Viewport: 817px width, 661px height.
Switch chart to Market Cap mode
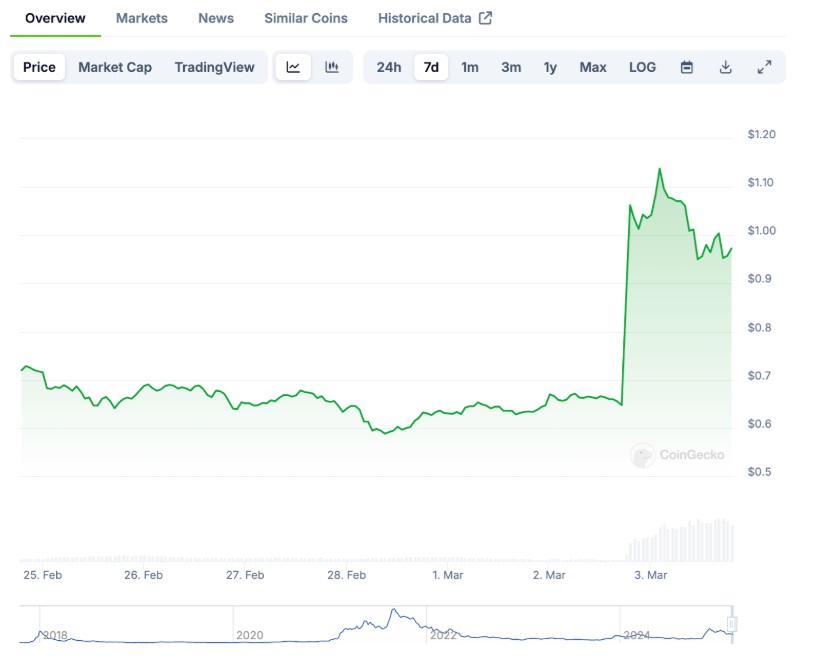pyautogui.click(x=115, y=67)
